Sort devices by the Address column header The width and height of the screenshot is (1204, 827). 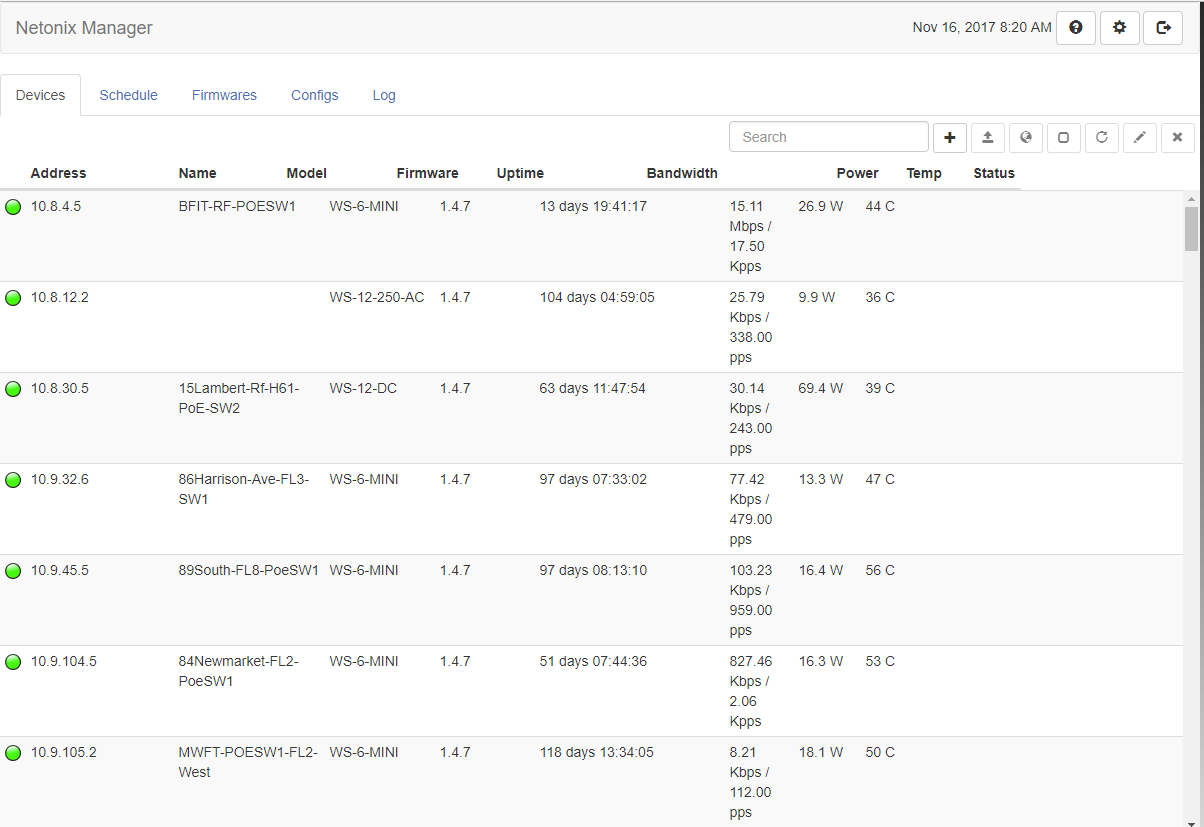(58, 173)
